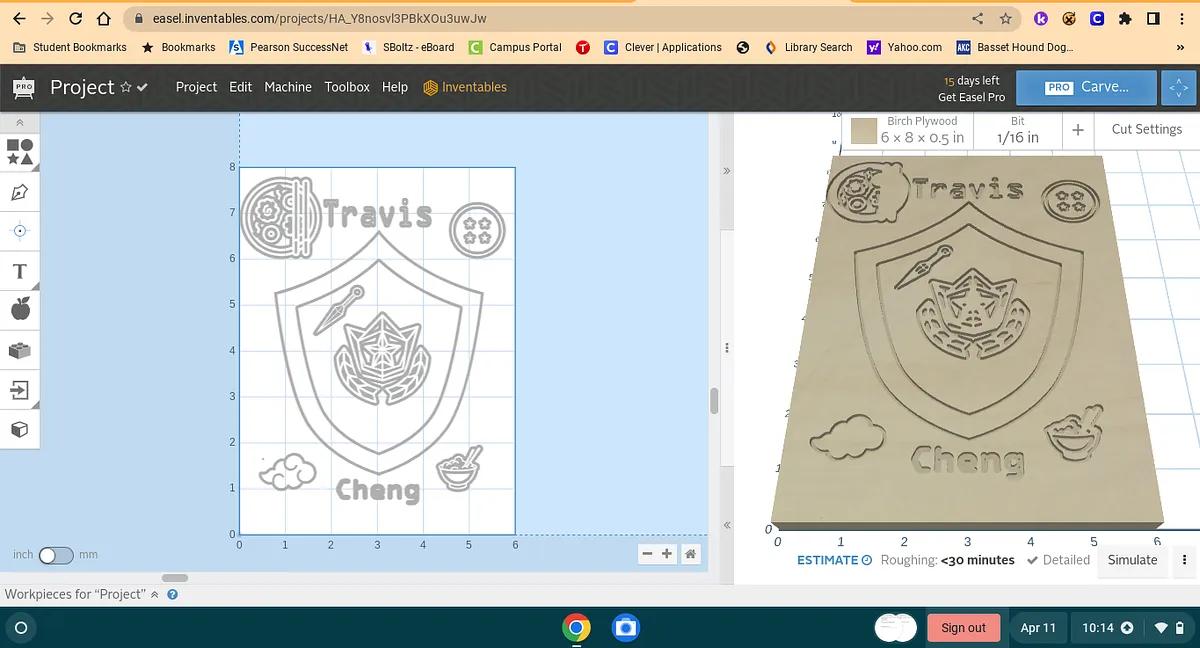
Task: Toggle units between inch and mm
Action: 56,554
